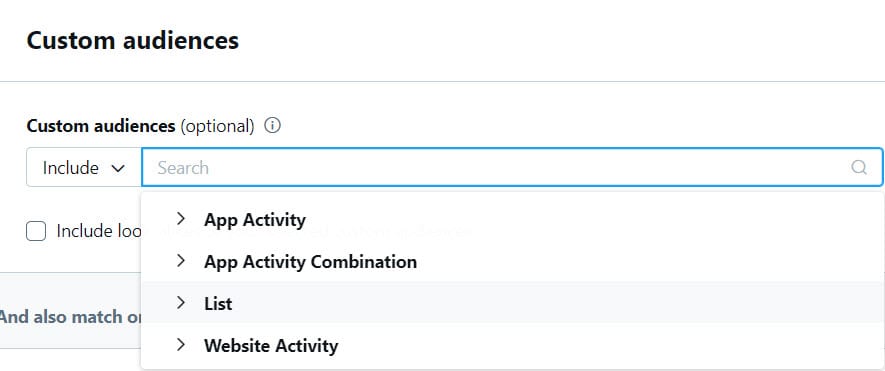Image resolution: width=885 pixels, height=371 pixels.
Task: Open the Include dropdown
Action: pos(84,167)
